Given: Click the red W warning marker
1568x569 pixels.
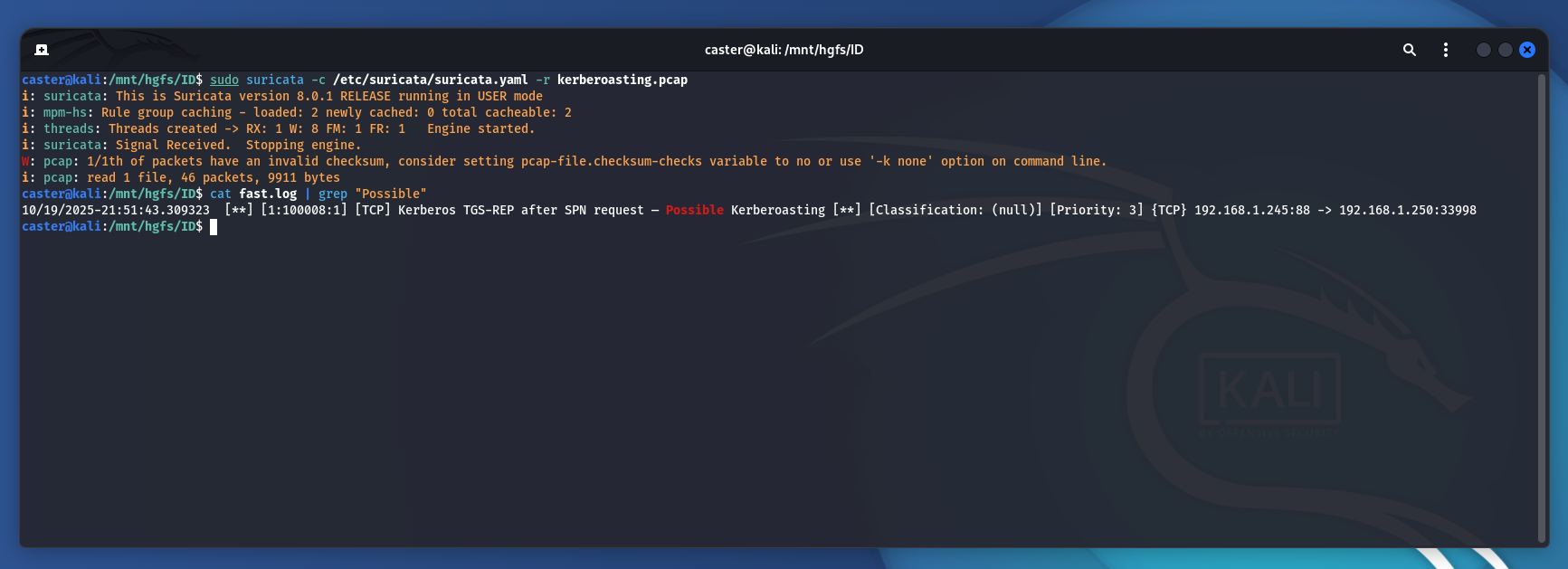Looking at the screenshot, I should pos(25,162).
